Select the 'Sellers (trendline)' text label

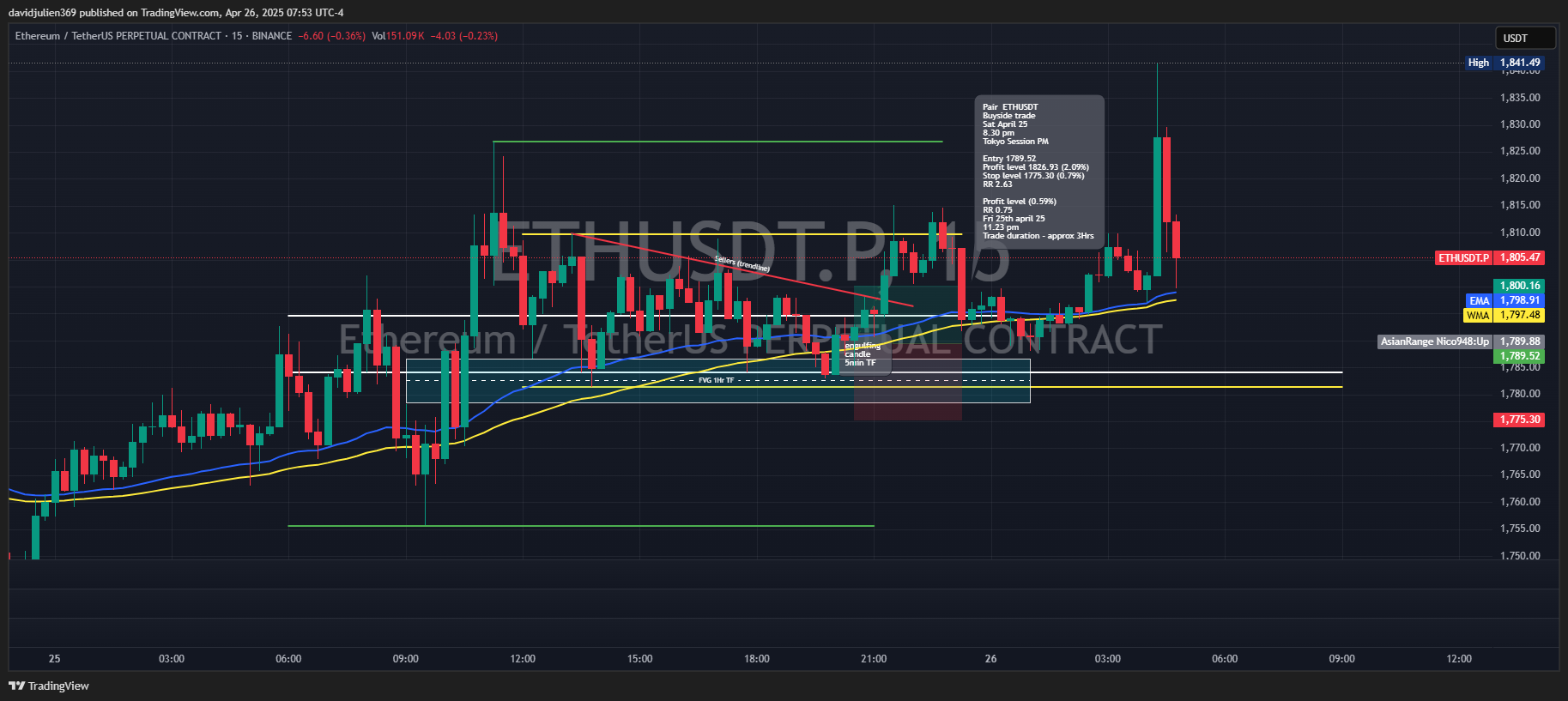pos(742,264)
